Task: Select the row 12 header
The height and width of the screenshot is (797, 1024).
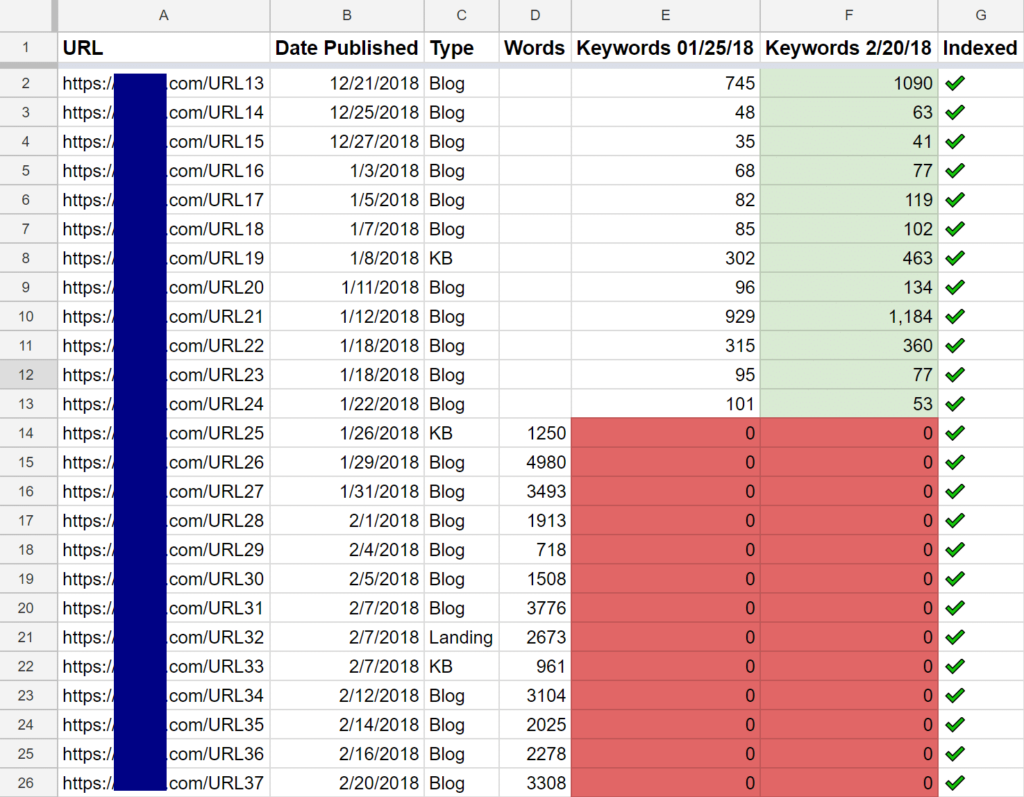Action: coord(26,375)
